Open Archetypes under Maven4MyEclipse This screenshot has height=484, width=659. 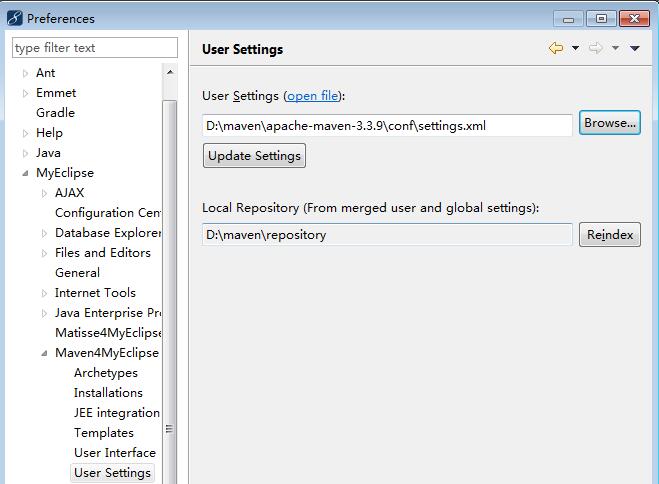pos(106,373)
